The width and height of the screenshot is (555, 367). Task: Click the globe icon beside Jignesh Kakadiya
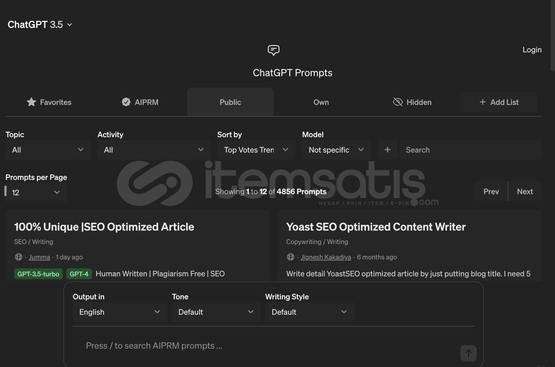(x=290, y=257)
